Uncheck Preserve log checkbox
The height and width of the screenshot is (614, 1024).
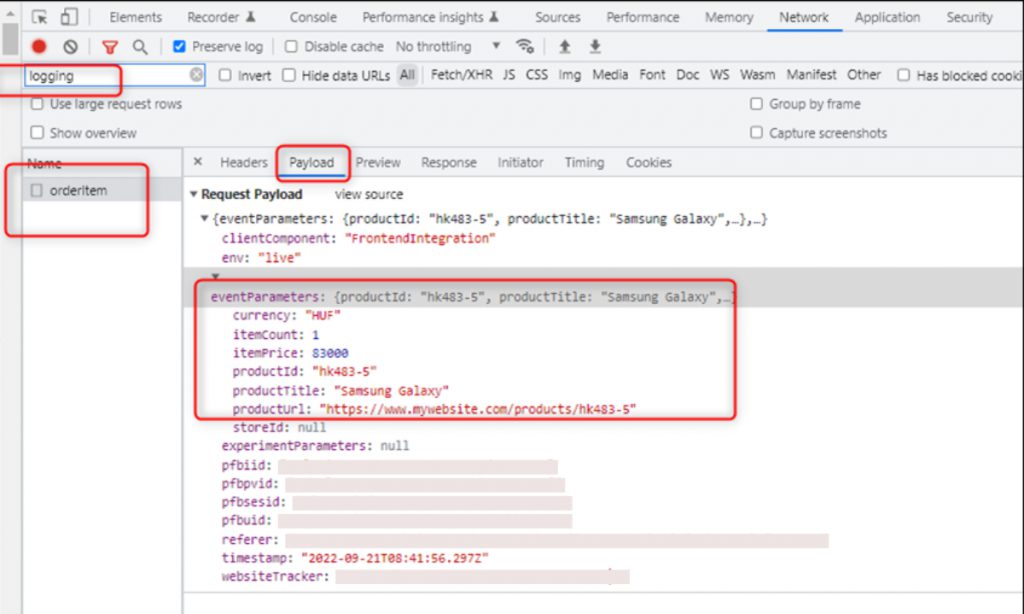point(179,46)
